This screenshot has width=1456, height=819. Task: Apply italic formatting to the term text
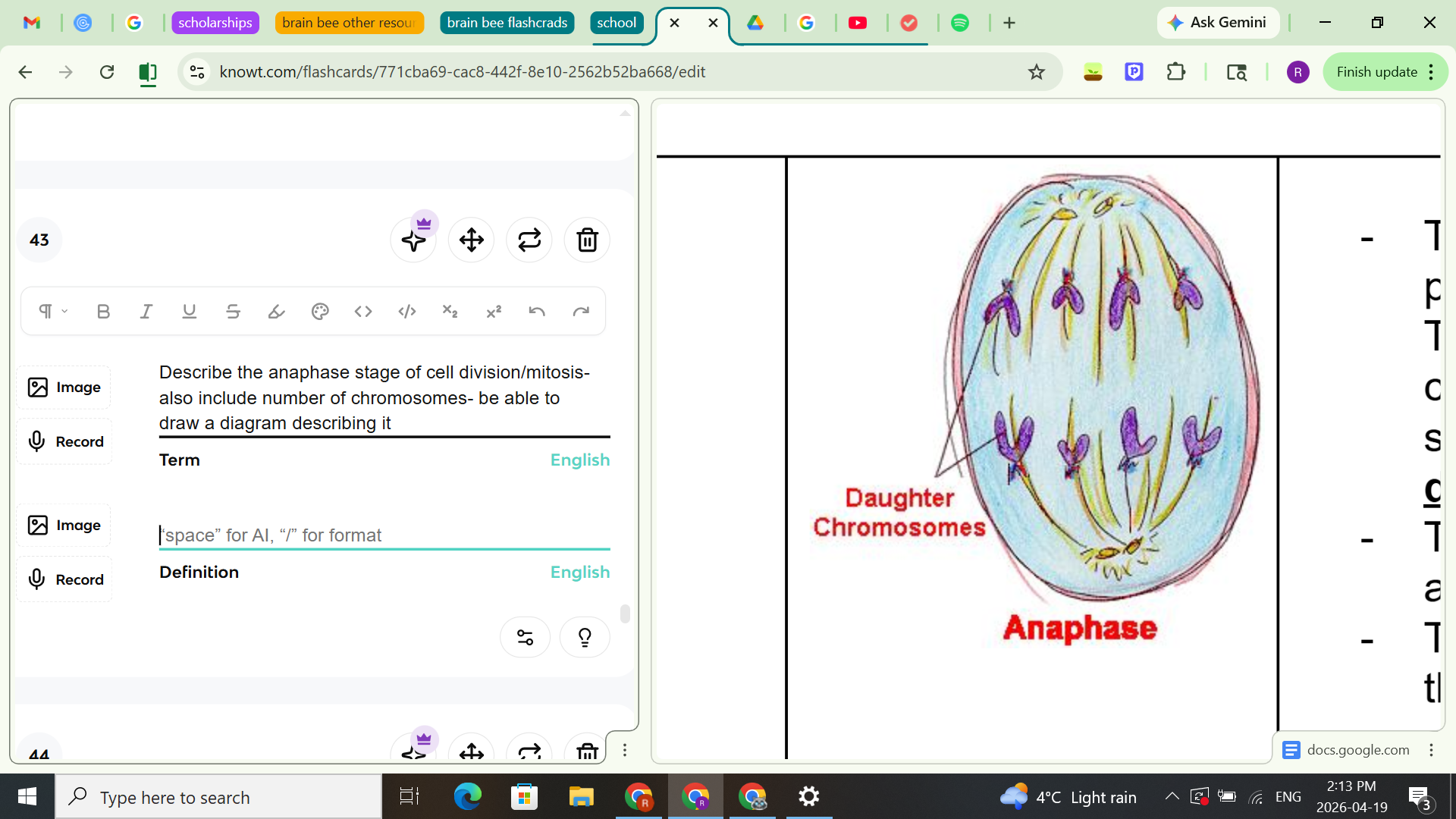tap(146, 311)
